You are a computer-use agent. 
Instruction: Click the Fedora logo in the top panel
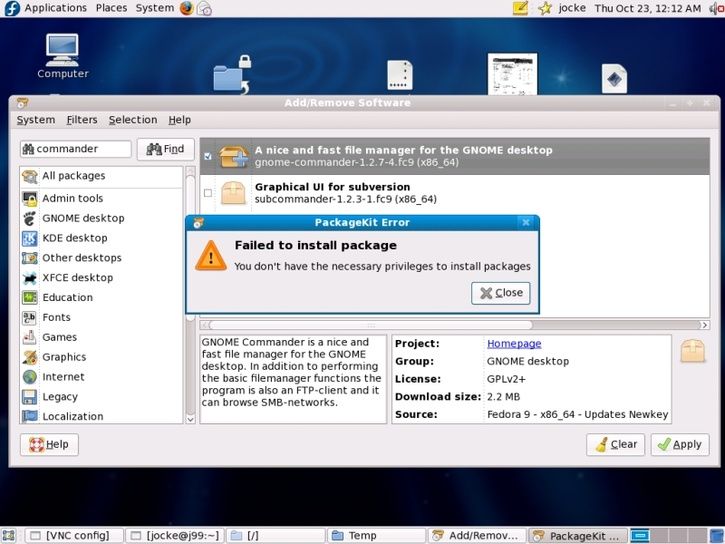11,8
